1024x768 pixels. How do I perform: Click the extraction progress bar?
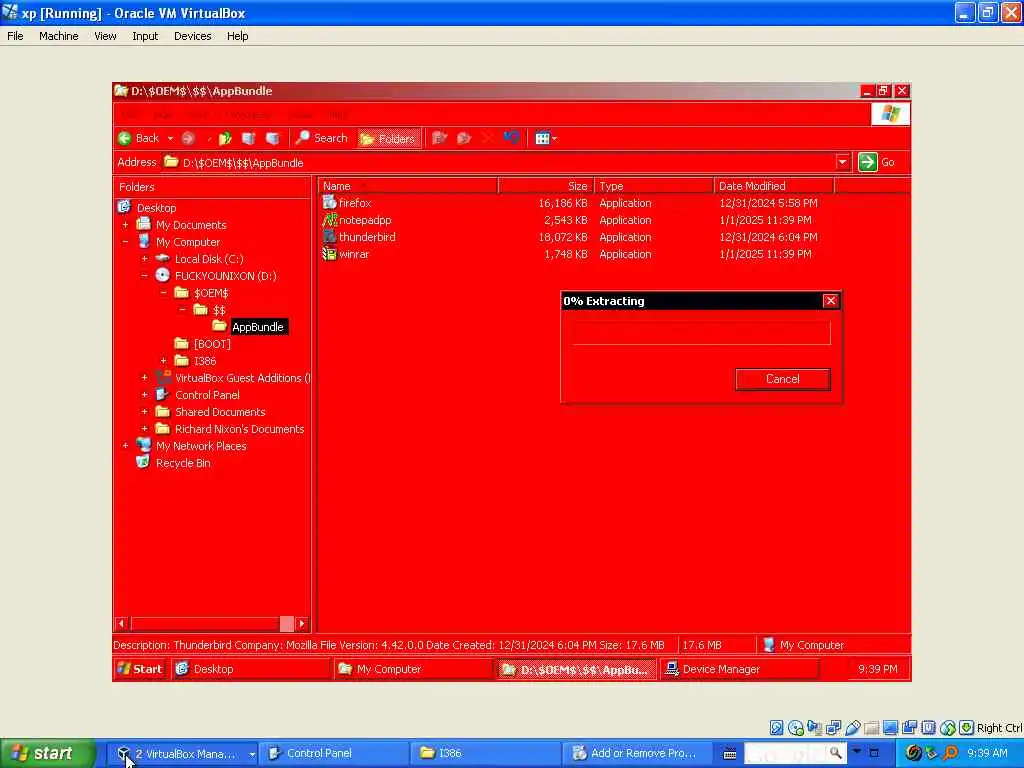coord(701,332)
